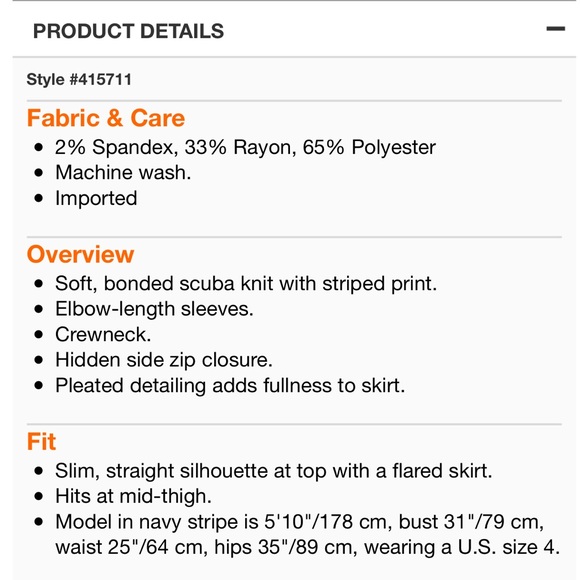Image resolution: width=580 pixels, height=580 pixels.
Task: Click the bullet point beside Crewneck
Action: 38,335
